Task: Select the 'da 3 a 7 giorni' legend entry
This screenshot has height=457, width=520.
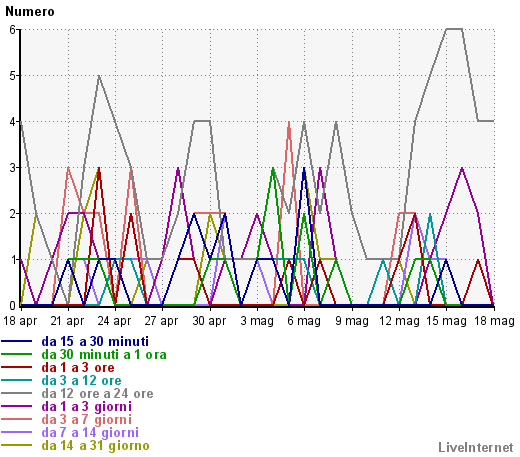Action: [x=87, y=420]
